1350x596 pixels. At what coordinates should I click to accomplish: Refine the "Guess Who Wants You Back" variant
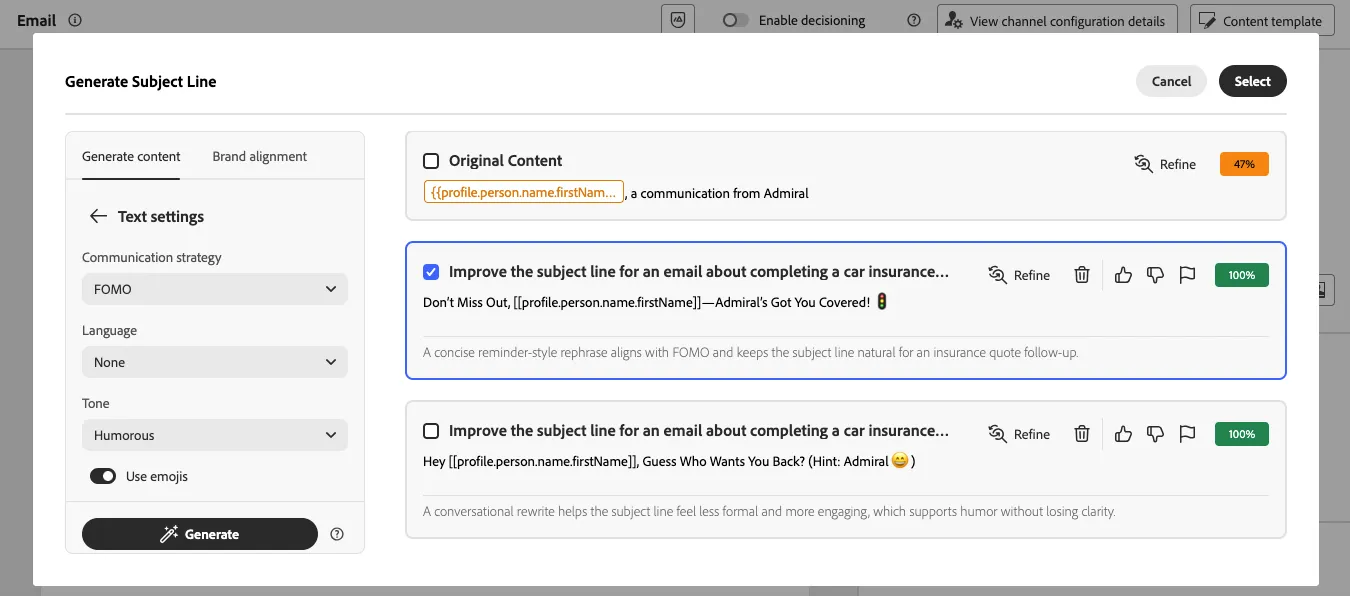coord(1019,434)
